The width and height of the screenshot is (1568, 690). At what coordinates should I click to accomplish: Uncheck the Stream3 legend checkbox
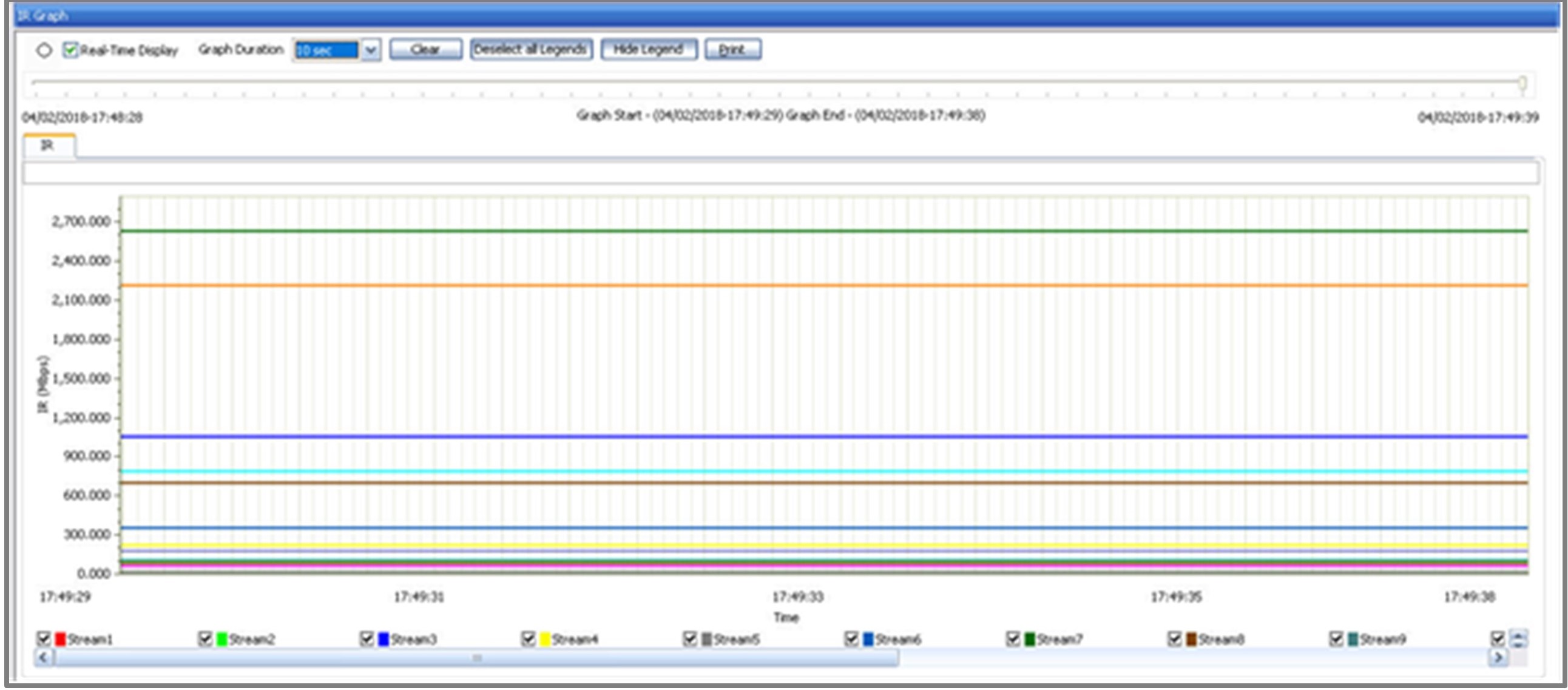tap(367, 639)
